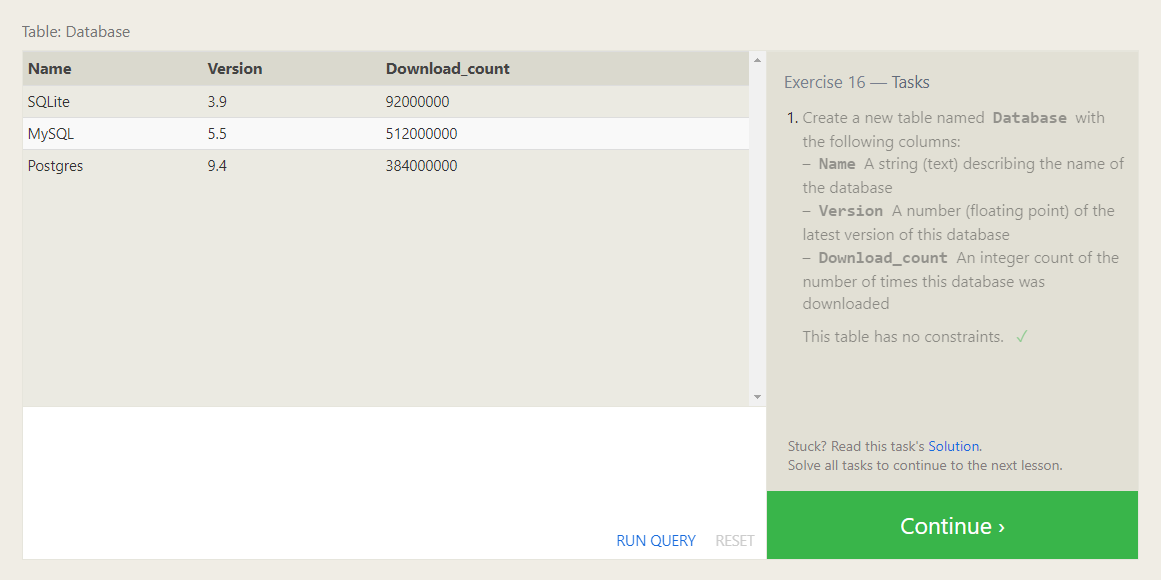1161x580 pixels.
Task: Run the SQL query
Action: coord(655,541)
